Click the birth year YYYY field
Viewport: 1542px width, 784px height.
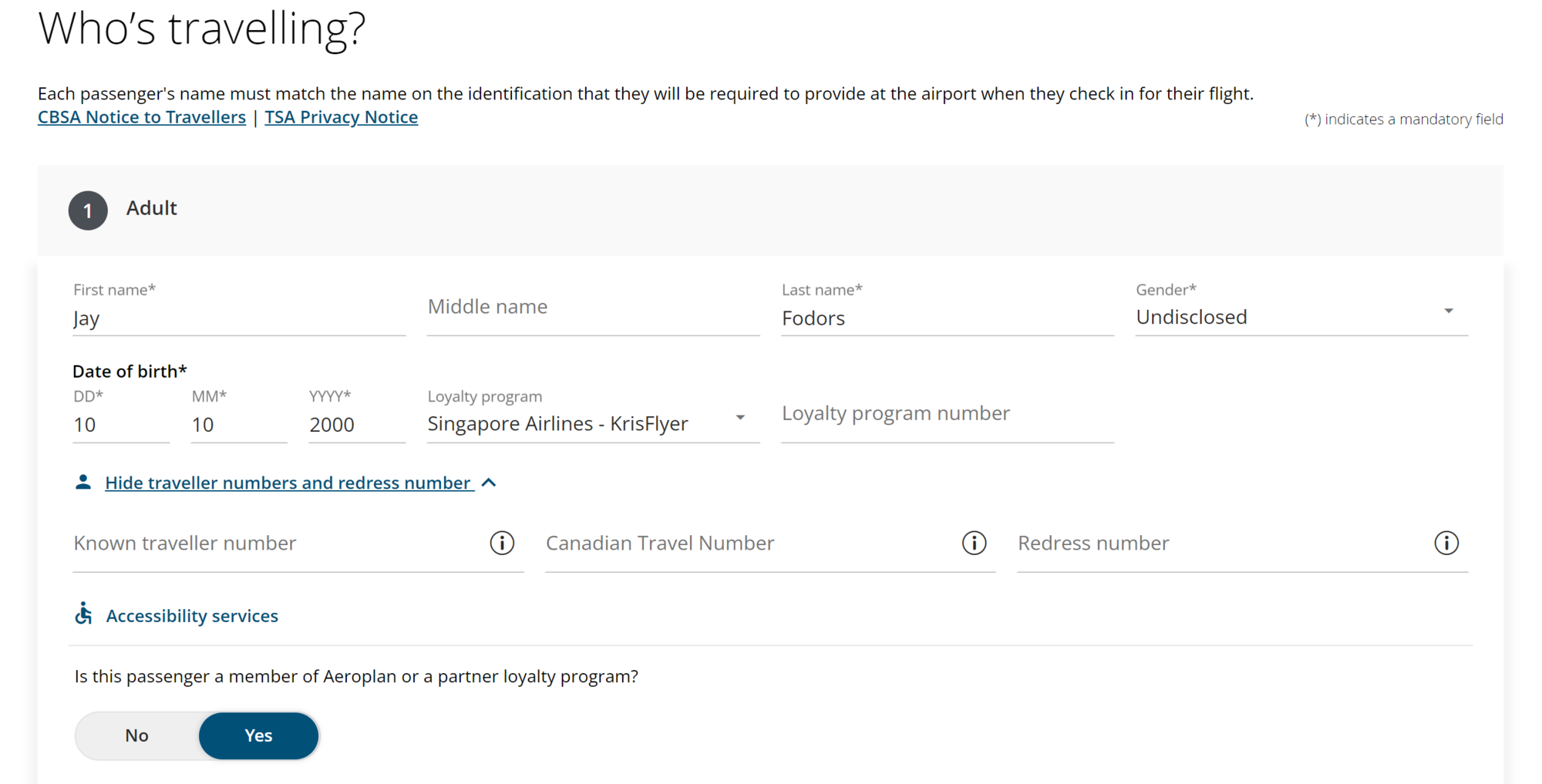(356, 425)
